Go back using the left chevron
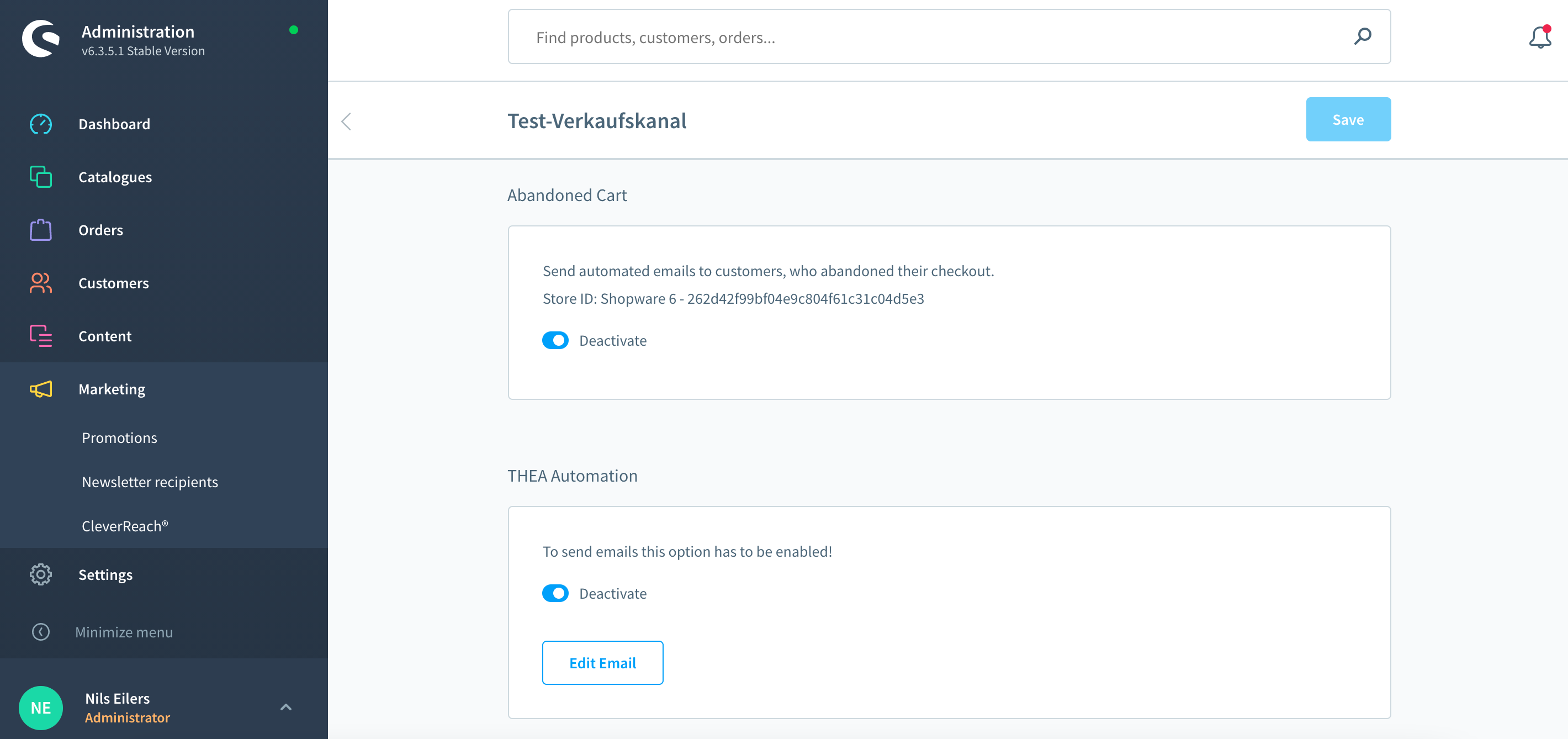The image size is (1568, 739). coord(346,121)
